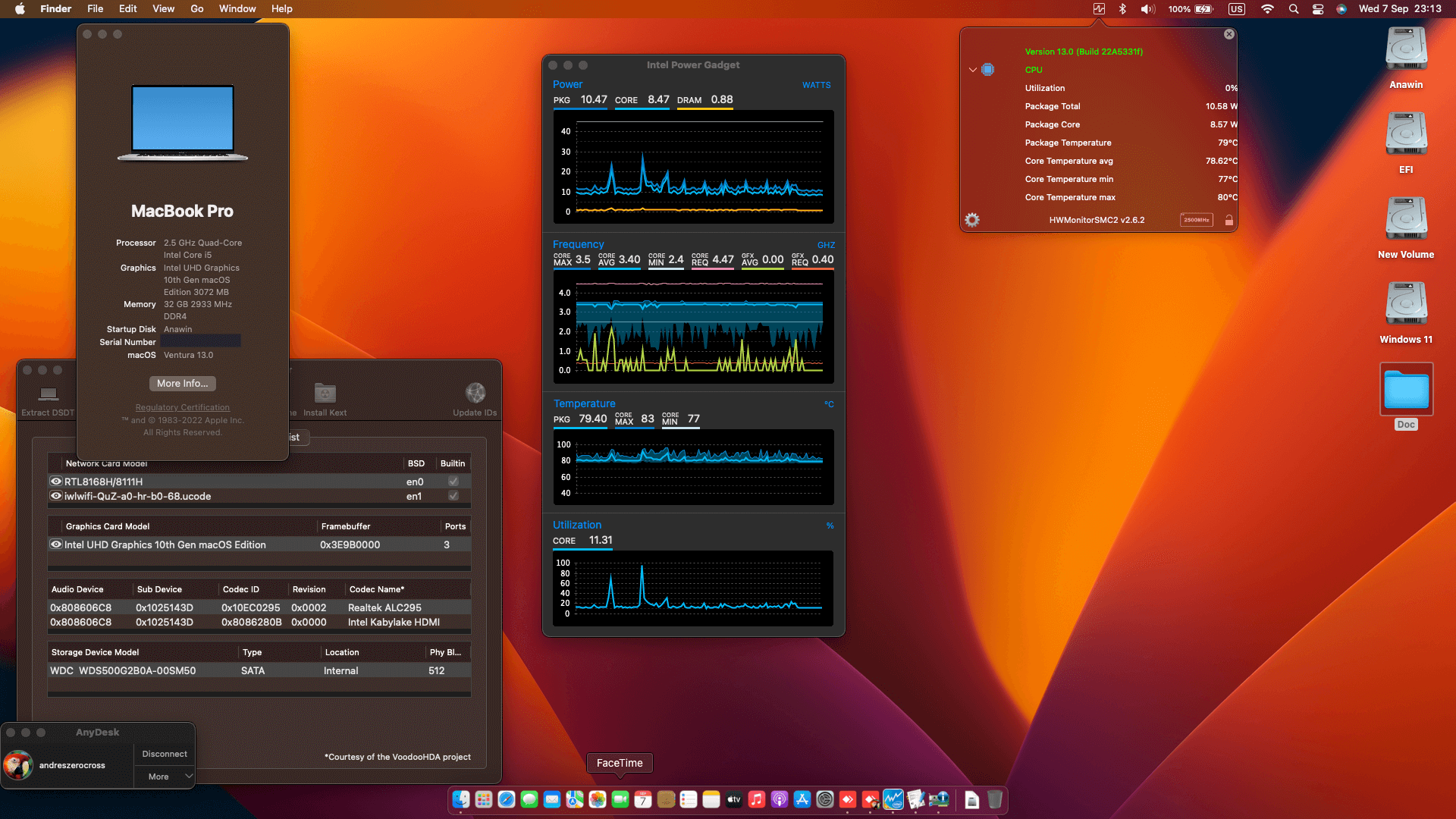The width and height of the screenshot is (1456, 819).
Task: Click Intel Power Gadget Dock icon
Action: (x=893, y=799)
